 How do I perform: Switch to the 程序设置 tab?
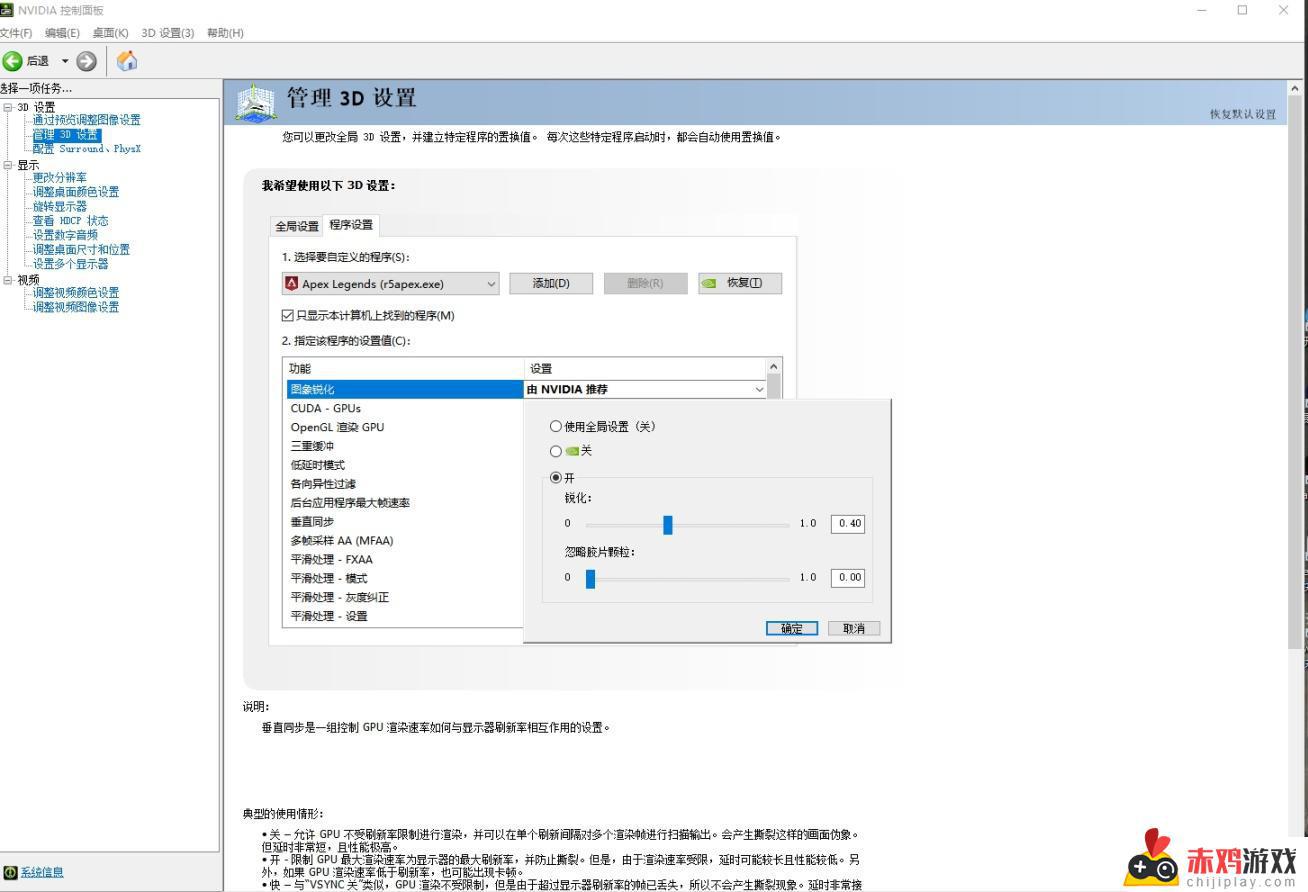point(351,224)
